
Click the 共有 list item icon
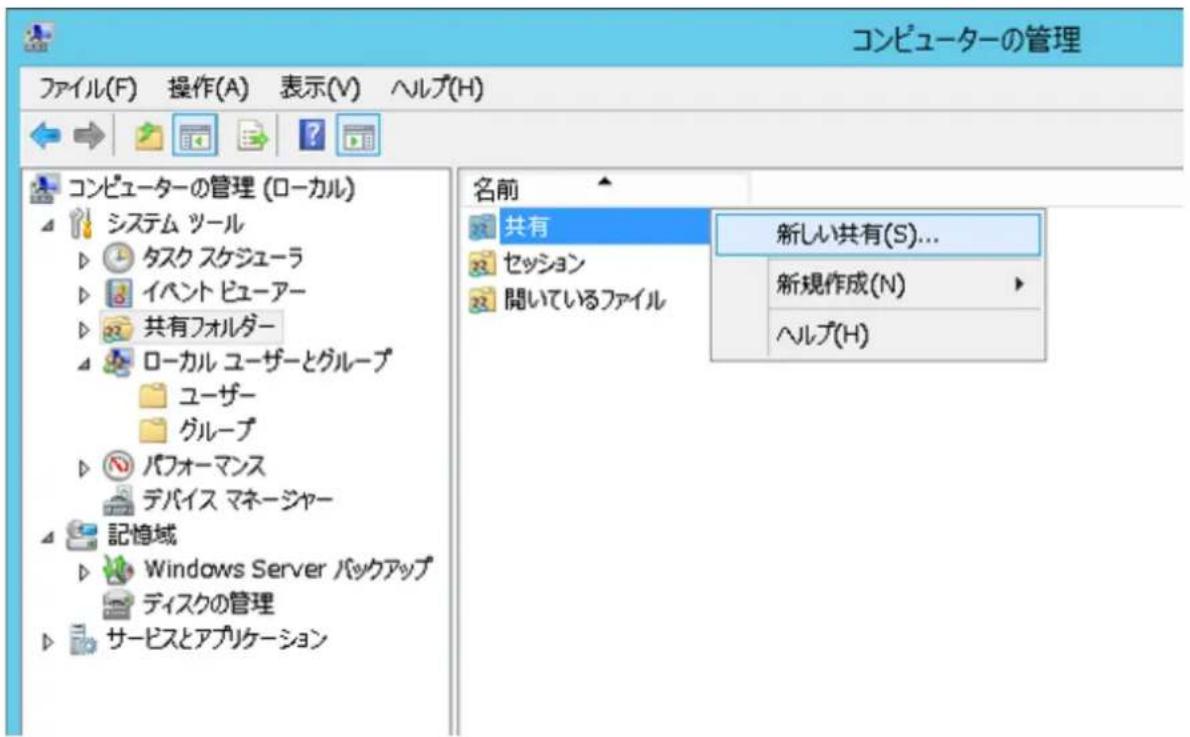click(483, 227)
